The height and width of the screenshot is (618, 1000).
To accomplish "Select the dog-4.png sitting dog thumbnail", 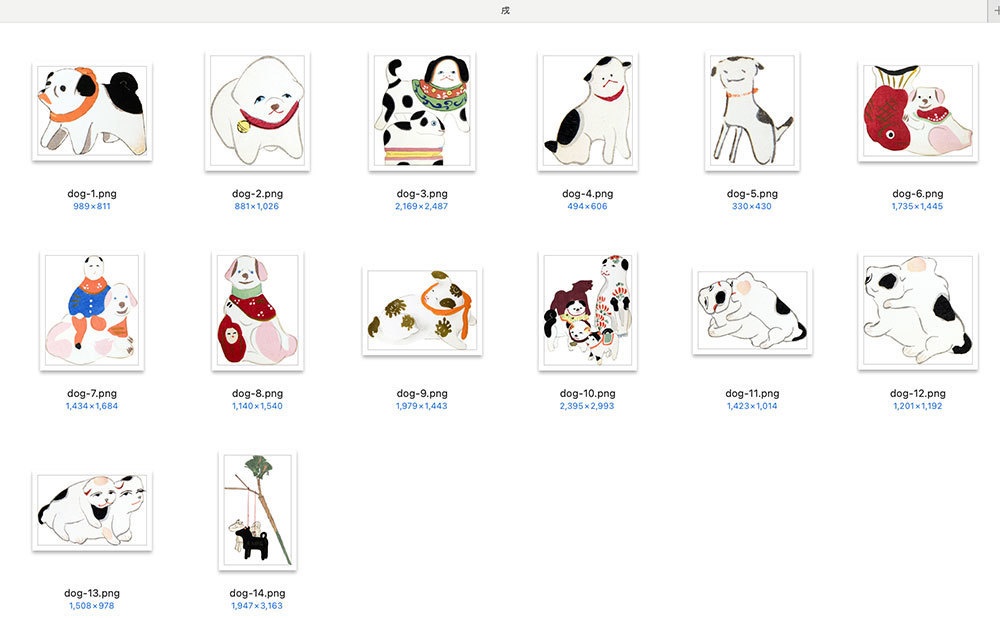I will pos(587,112).
